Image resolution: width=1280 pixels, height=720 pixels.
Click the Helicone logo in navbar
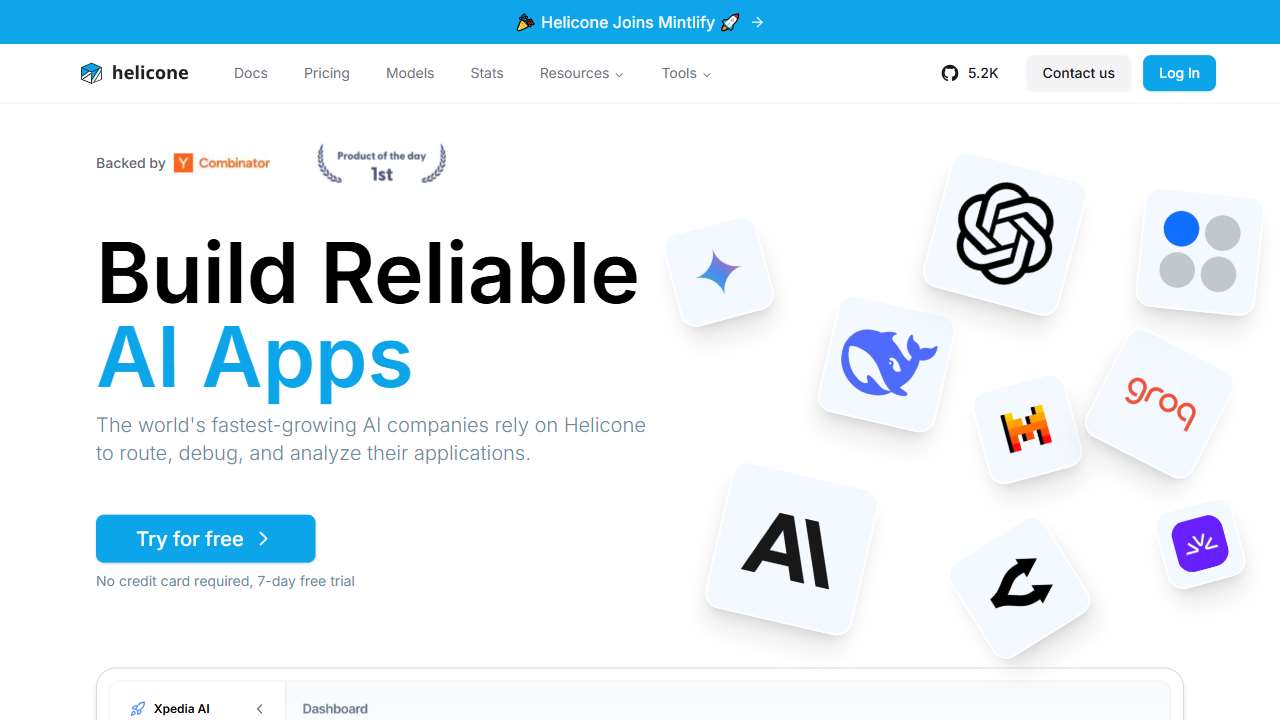(134, 73)
